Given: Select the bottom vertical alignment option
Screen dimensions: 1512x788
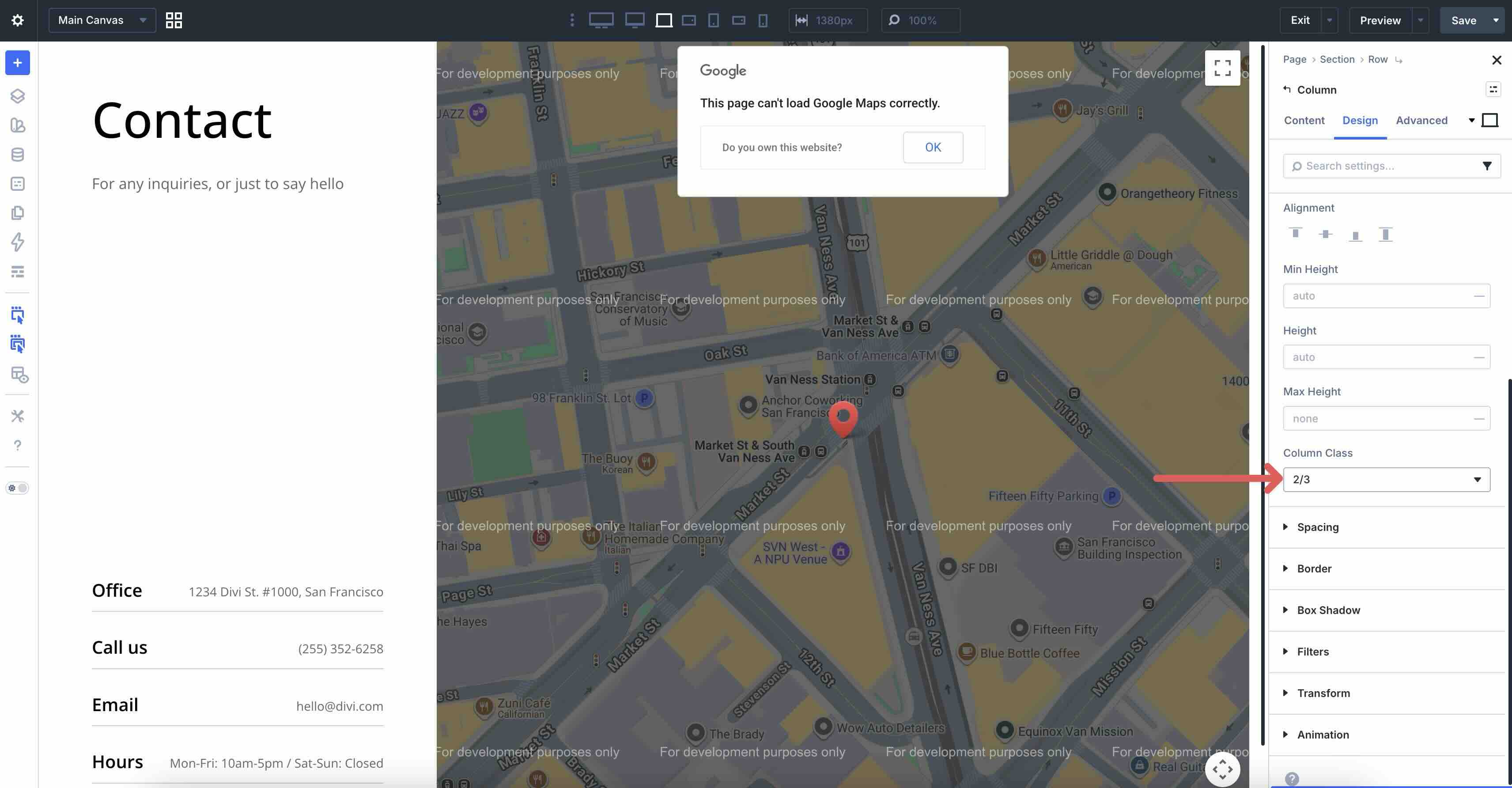Looking at the screenshot, I should click(1356, 234).
